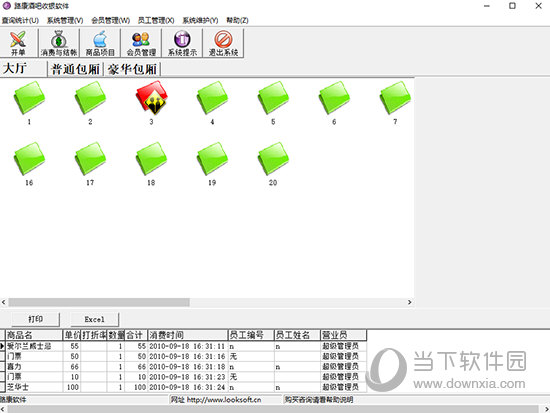
Task: Click the 数量 column header
Action: (x=116, y=335)
